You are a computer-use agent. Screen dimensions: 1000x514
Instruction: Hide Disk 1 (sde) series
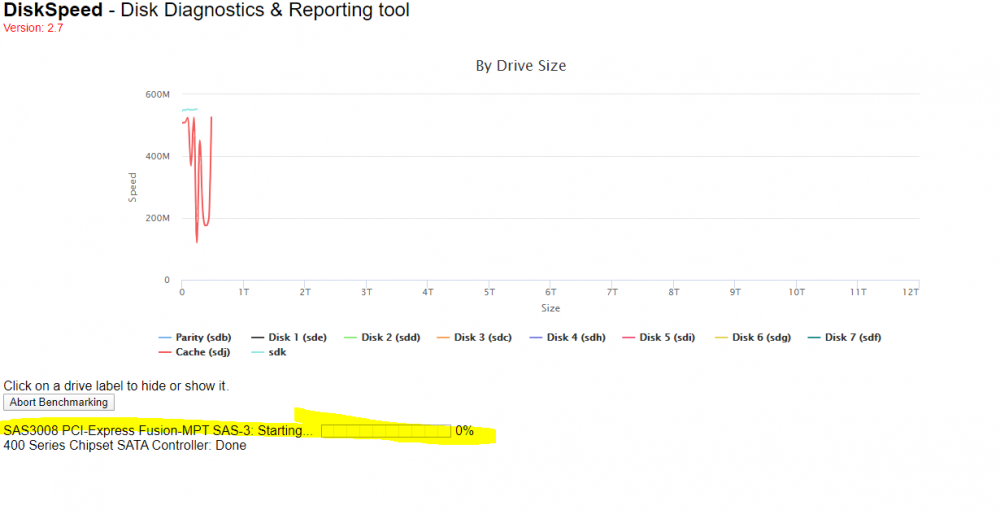[x=289, y=337]
